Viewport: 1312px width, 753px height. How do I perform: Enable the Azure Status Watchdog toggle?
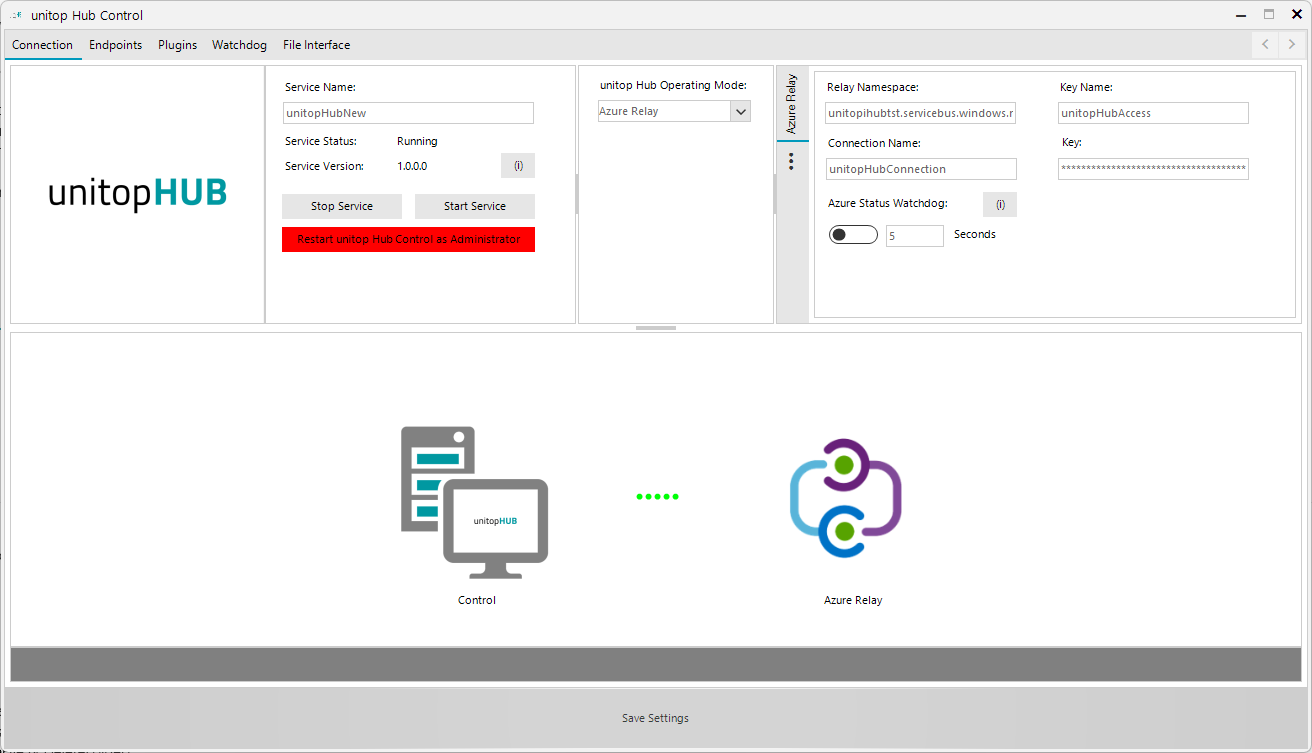tap(853, 233)
